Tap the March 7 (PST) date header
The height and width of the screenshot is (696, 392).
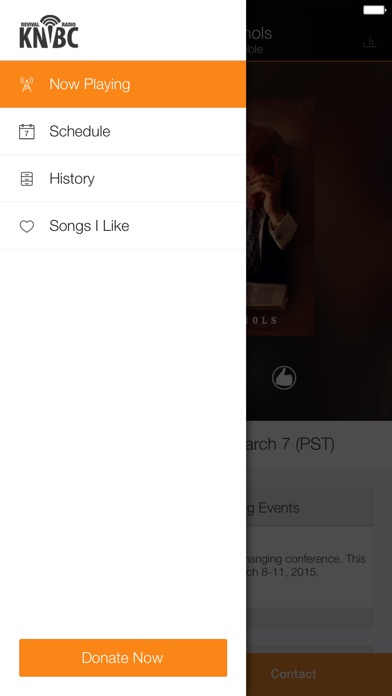point(291,444)
